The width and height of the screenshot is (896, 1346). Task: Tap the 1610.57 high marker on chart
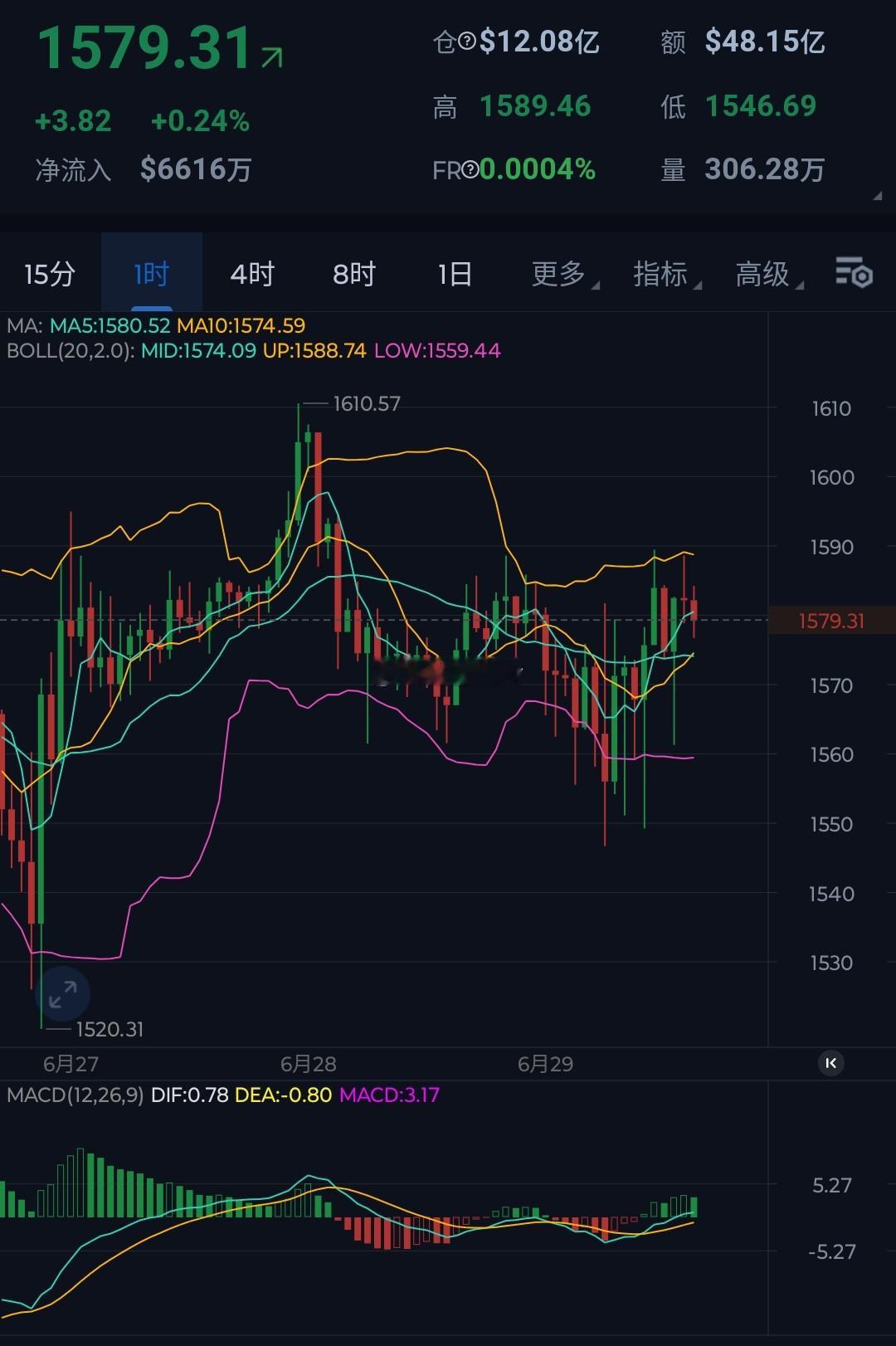click(367, 403)
